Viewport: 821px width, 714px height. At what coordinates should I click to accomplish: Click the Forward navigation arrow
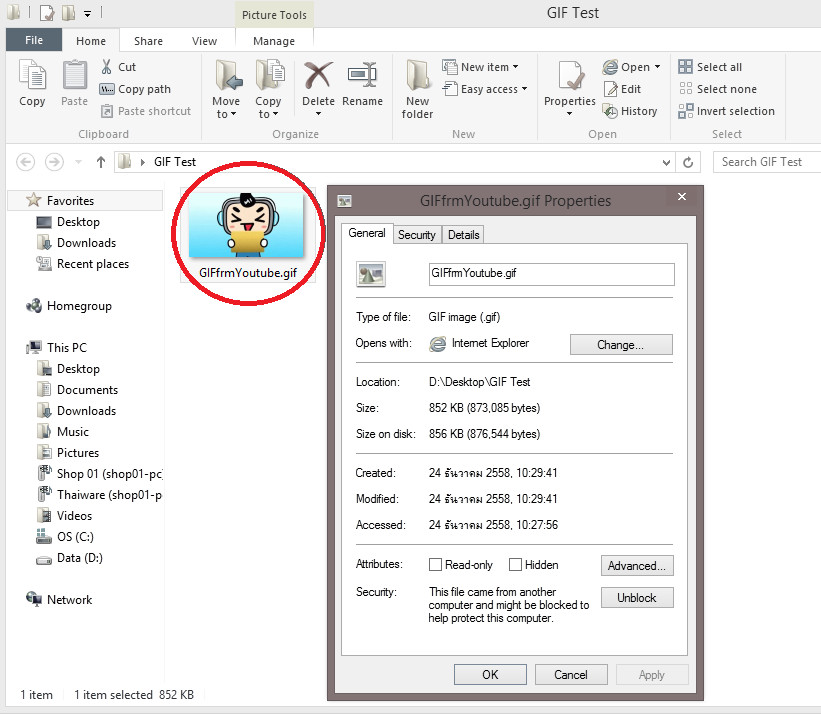click(54, 162)
